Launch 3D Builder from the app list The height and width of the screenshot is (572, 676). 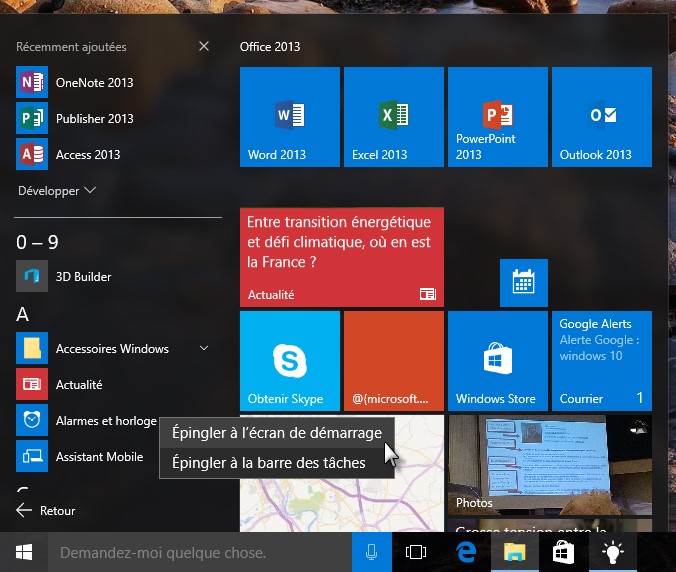[83, 277]
